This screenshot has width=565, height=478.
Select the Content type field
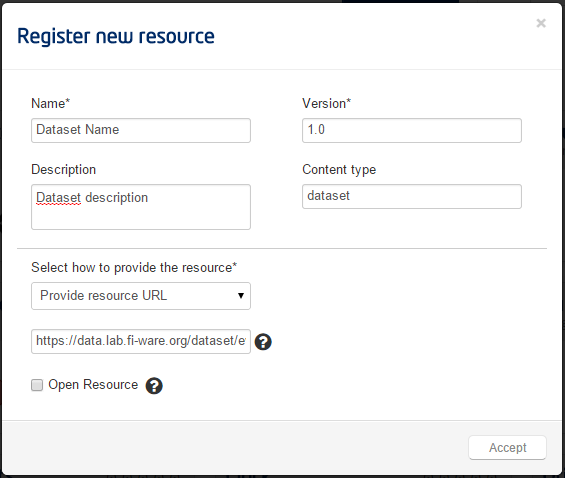[412, 196]
